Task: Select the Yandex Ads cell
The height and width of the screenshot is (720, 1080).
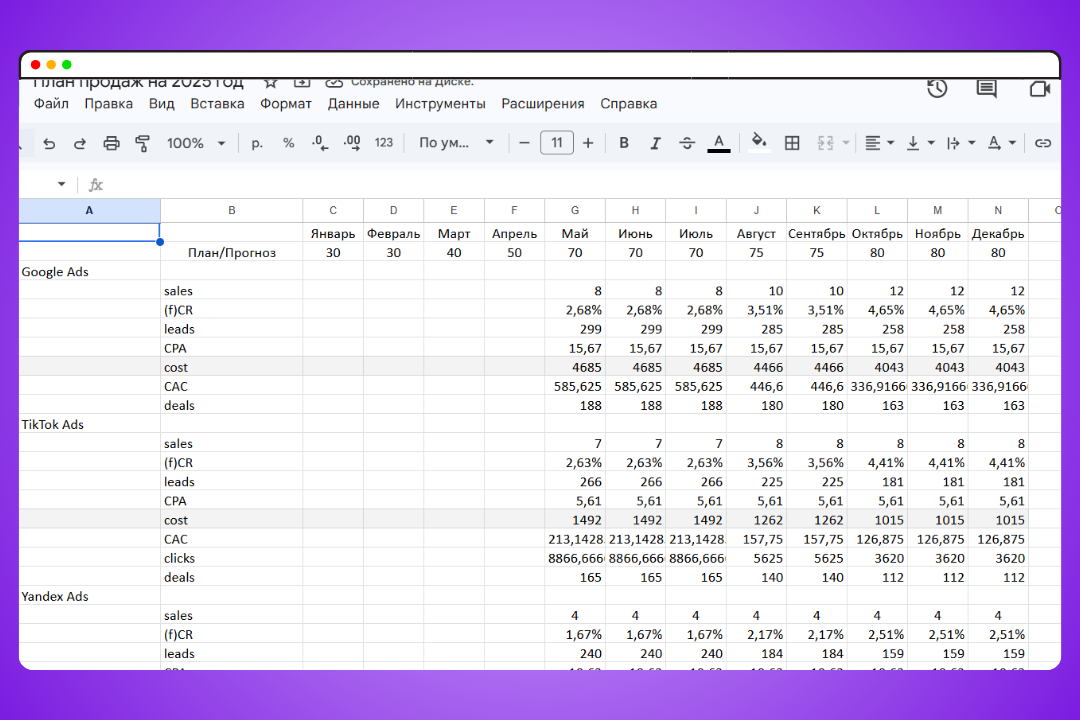Action: point(90,596)
